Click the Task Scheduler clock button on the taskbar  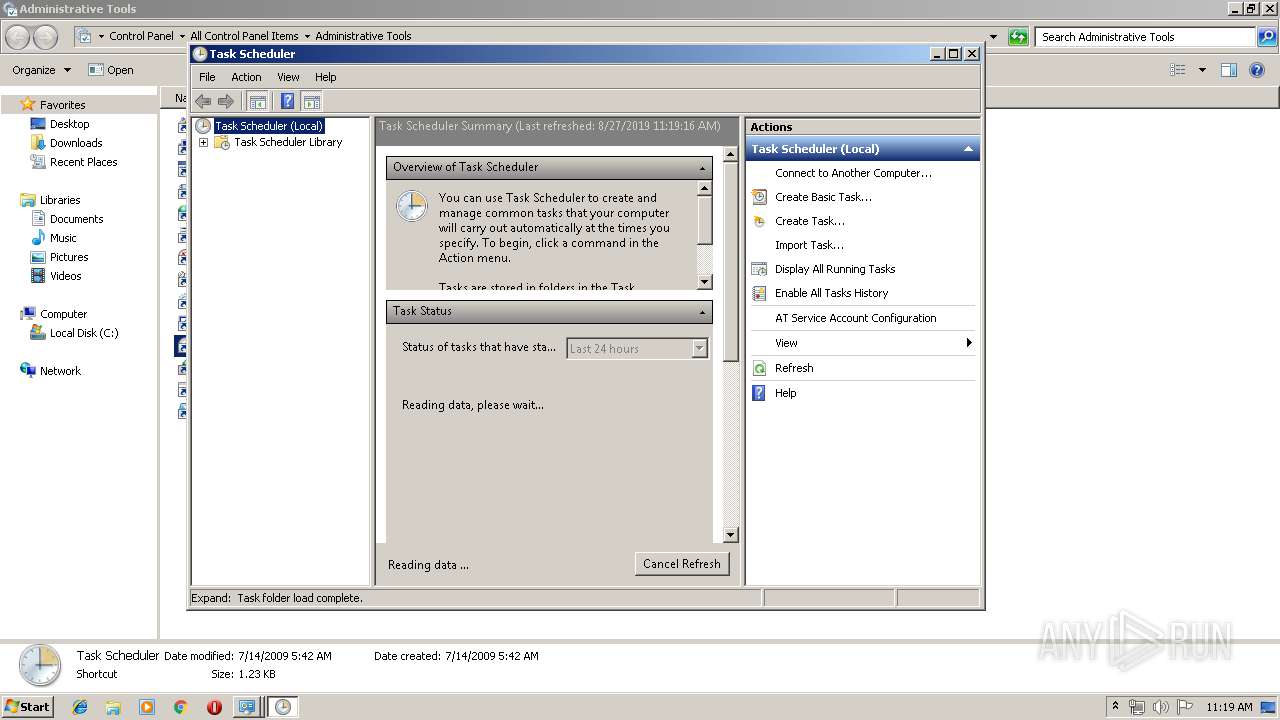283,707
